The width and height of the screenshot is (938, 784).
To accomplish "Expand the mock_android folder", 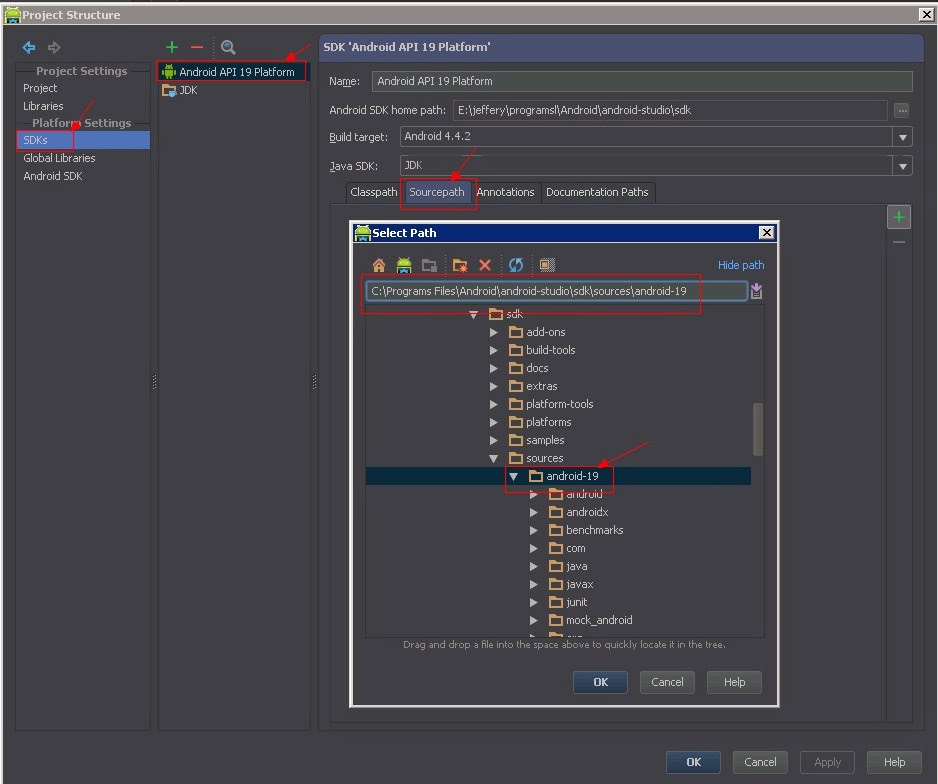I will [x=534, y=620].
